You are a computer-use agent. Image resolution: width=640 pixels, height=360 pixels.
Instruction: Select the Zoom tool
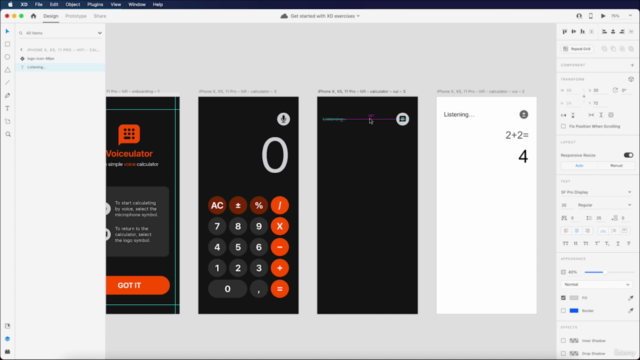[8, 134]
